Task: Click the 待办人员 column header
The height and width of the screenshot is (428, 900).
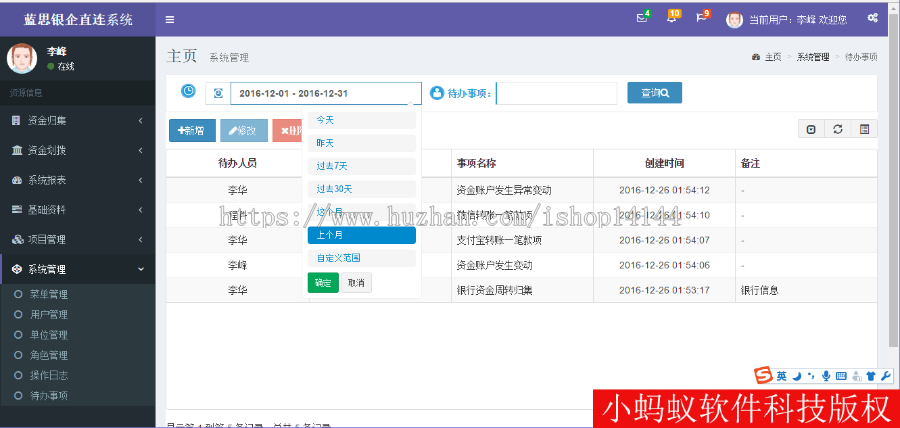Action: [x=237, y=164]
